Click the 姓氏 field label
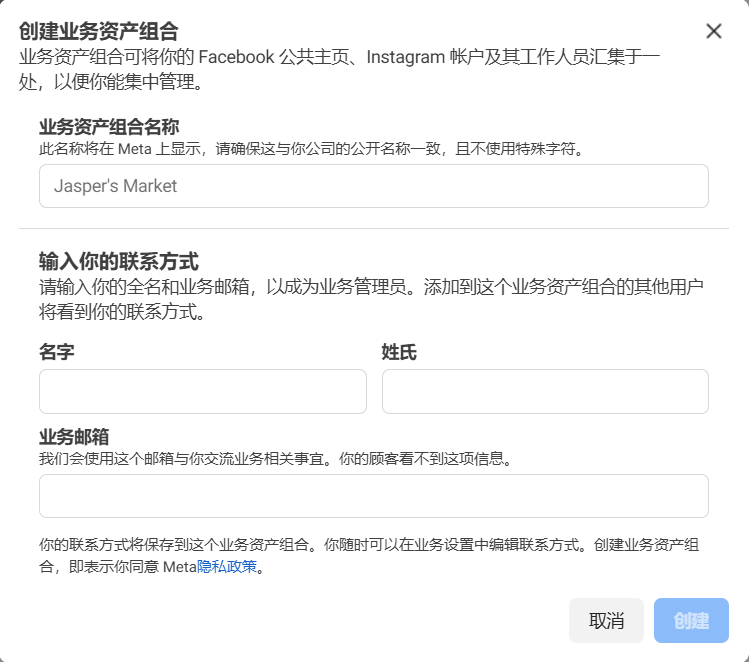Image resolution: width=749 pixels, height=662 pixels. [x=398, y=352]
